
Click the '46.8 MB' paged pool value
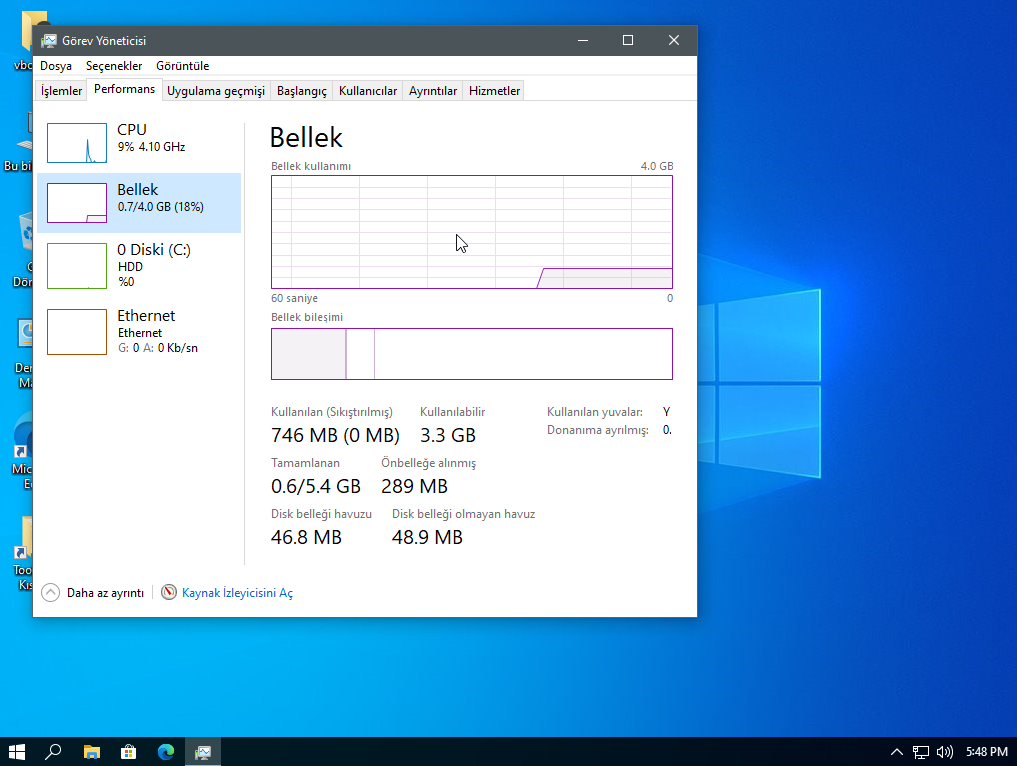[306, 538]
